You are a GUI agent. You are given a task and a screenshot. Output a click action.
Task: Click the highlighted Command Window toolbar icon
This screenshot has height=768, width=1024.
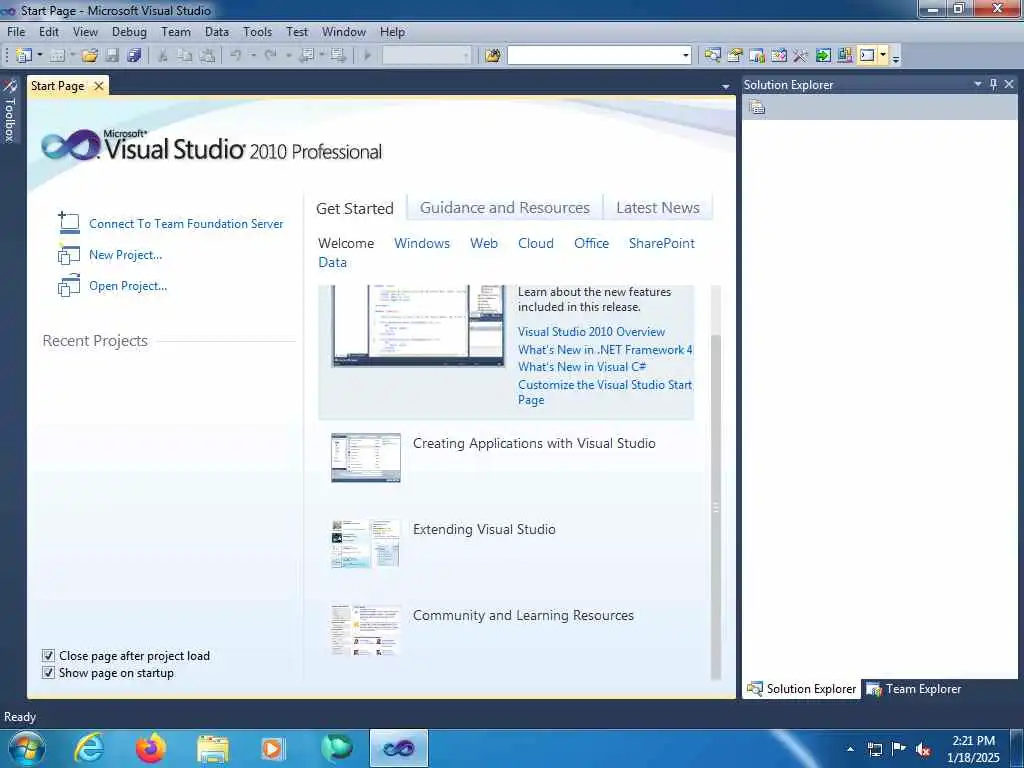point(867,56)
